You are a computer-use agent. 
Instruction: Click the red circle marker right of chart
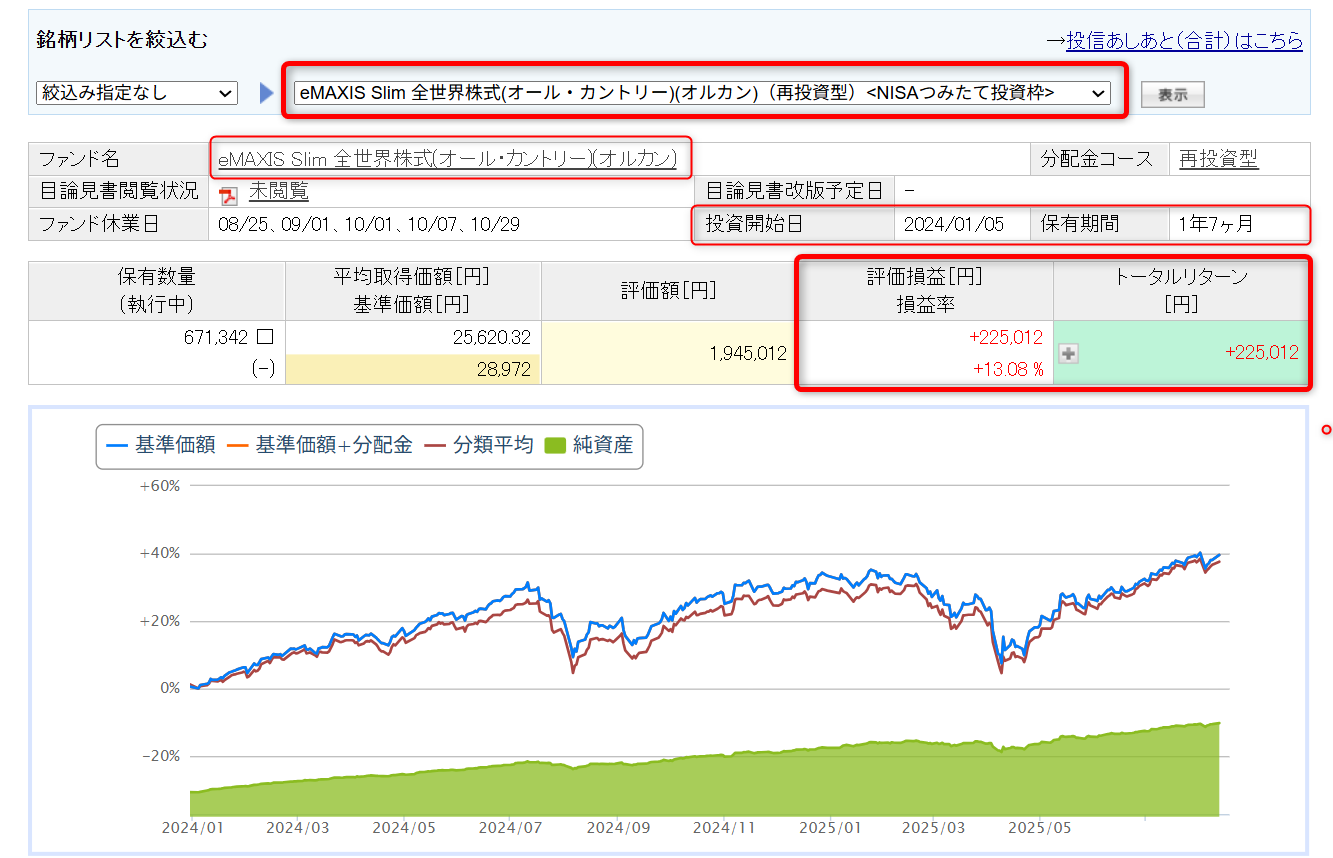point(1327,430)
